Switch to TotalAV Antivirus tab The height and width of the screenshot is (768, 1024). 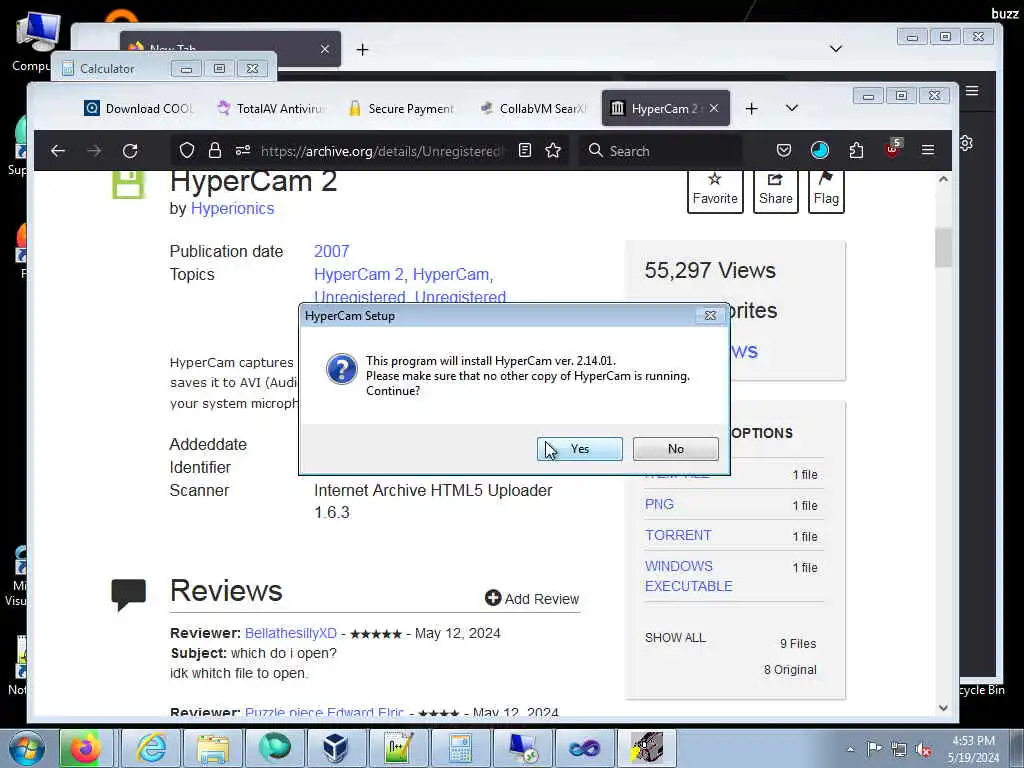[270, 108]
